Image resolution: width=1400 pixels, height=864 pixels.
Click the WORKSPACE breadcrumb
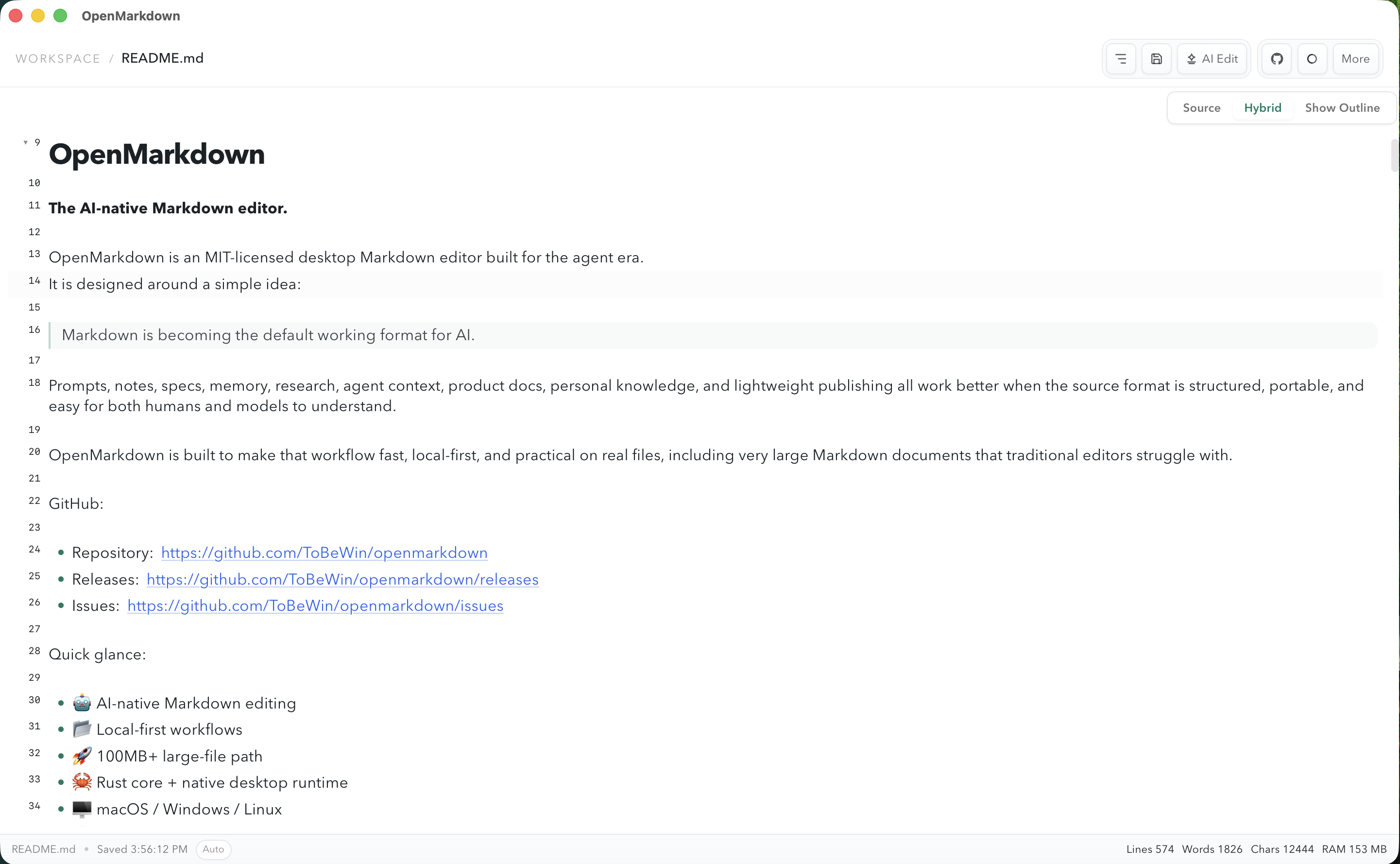[57, 58]
